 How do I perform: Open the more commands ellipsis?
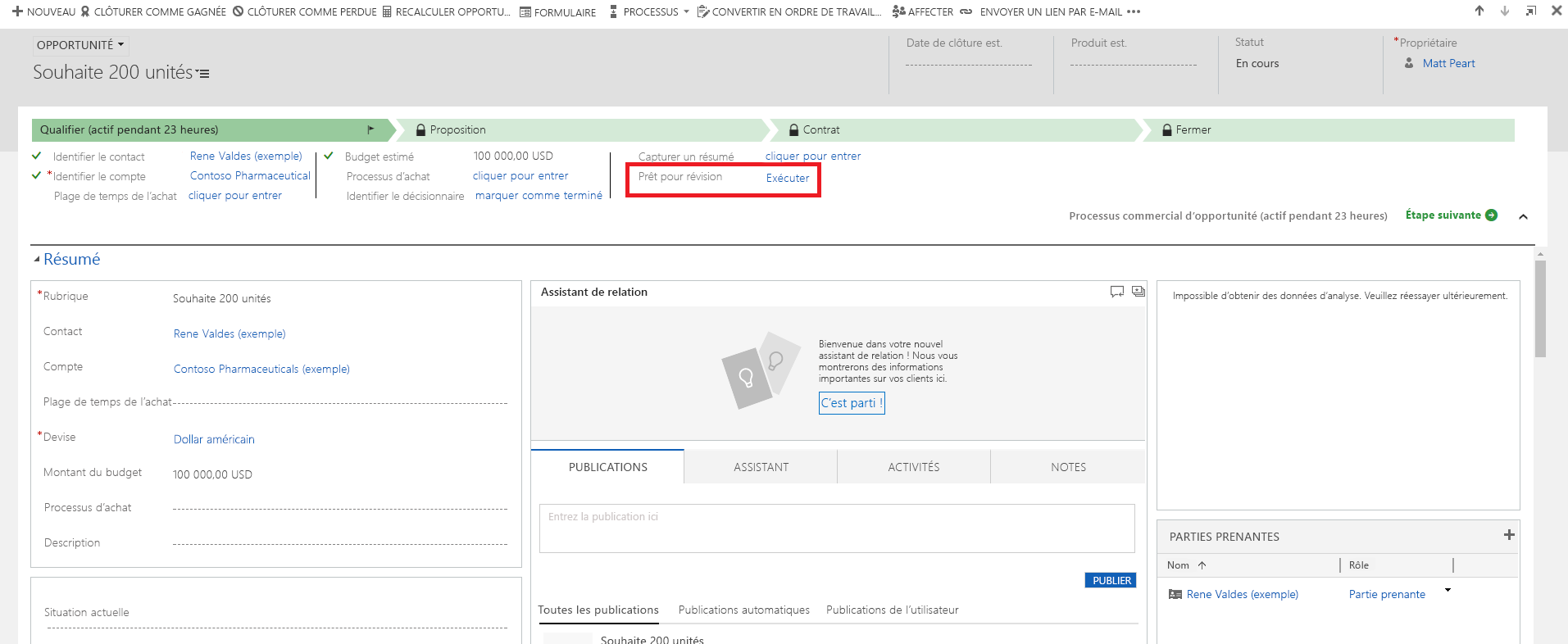tap(1134, 11)
